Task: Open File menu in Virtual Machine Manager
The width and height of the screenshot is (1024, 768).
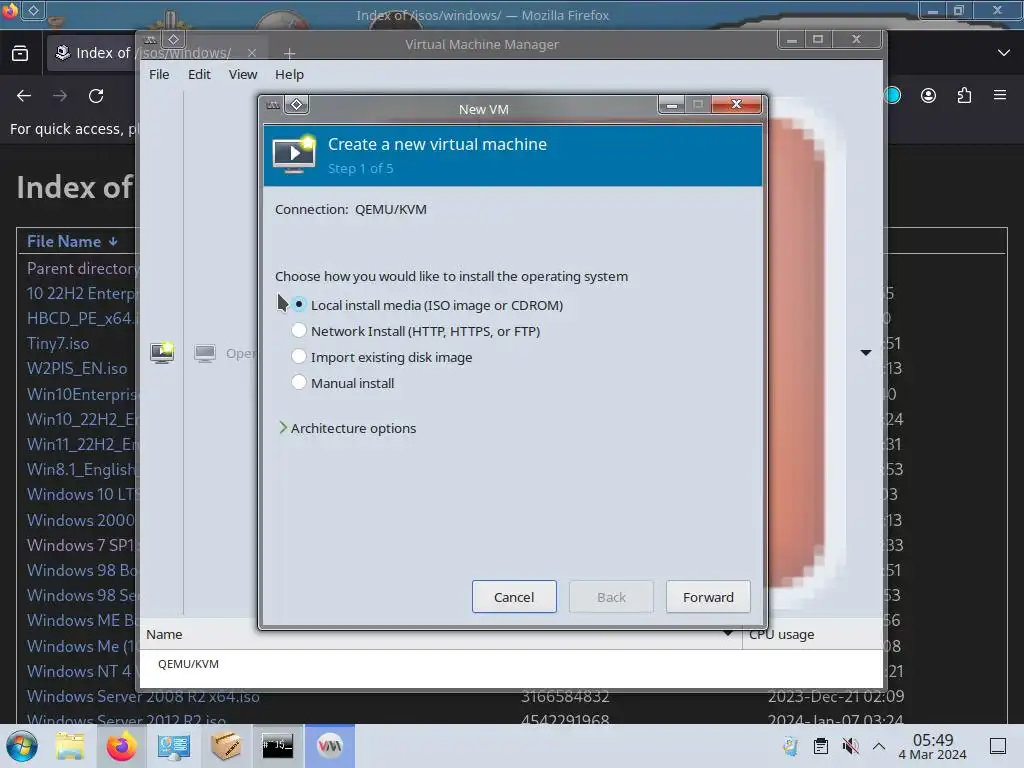Action: 159,74
